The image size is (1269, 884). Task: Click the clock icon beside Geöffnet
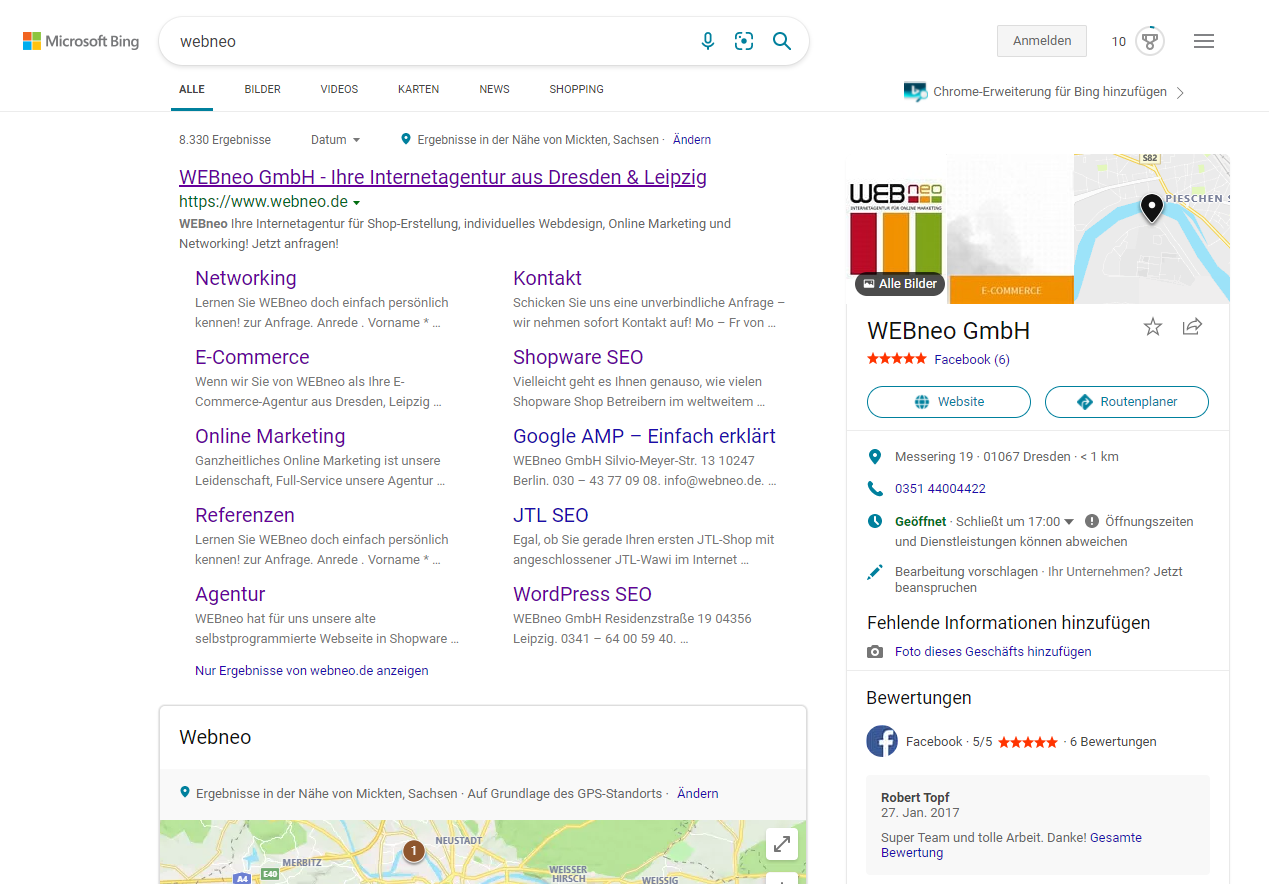(875, 521)
